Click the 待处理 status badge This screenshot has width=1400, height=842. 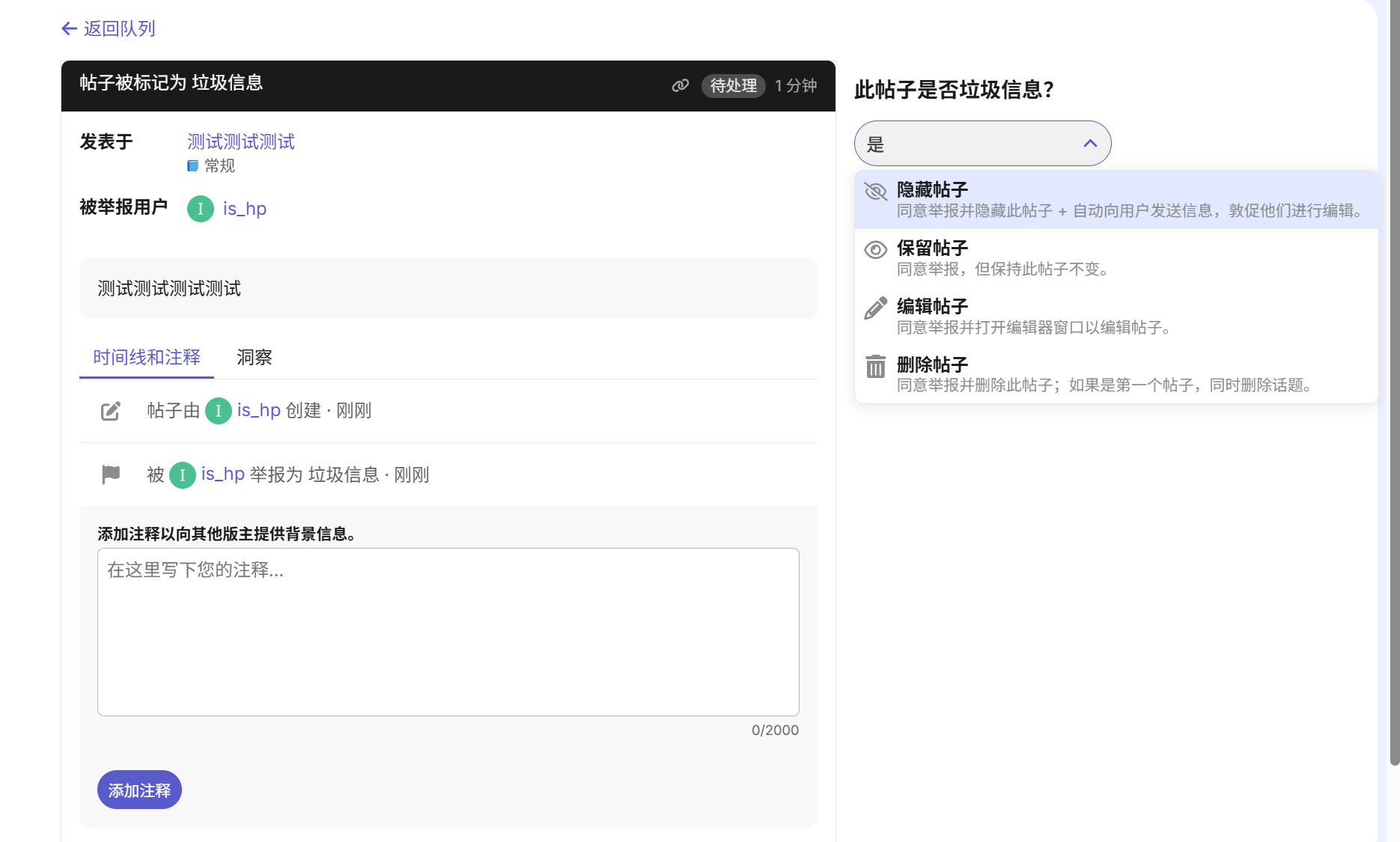coord(733,85)
